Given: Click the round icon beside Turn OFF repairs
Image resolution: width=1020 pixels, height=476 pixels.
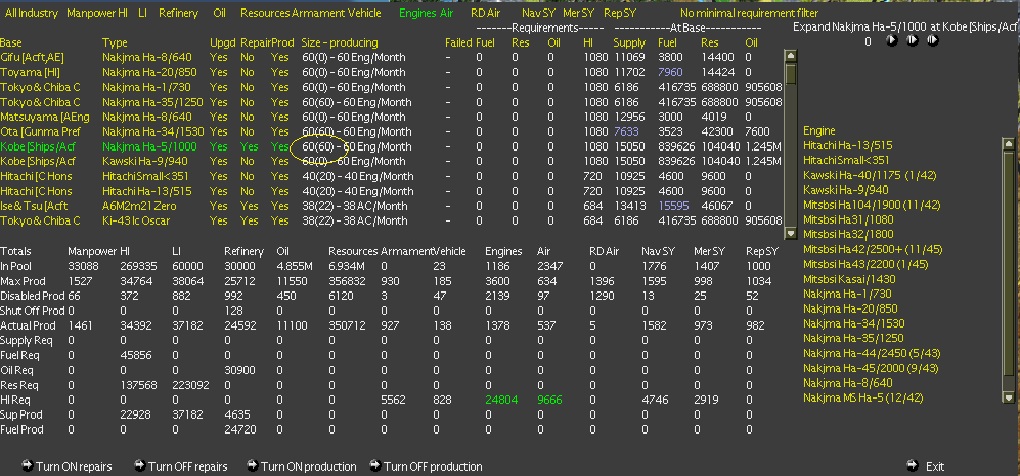Looking at the screenshot, I should pyautogui.click(x=139, y=466).
